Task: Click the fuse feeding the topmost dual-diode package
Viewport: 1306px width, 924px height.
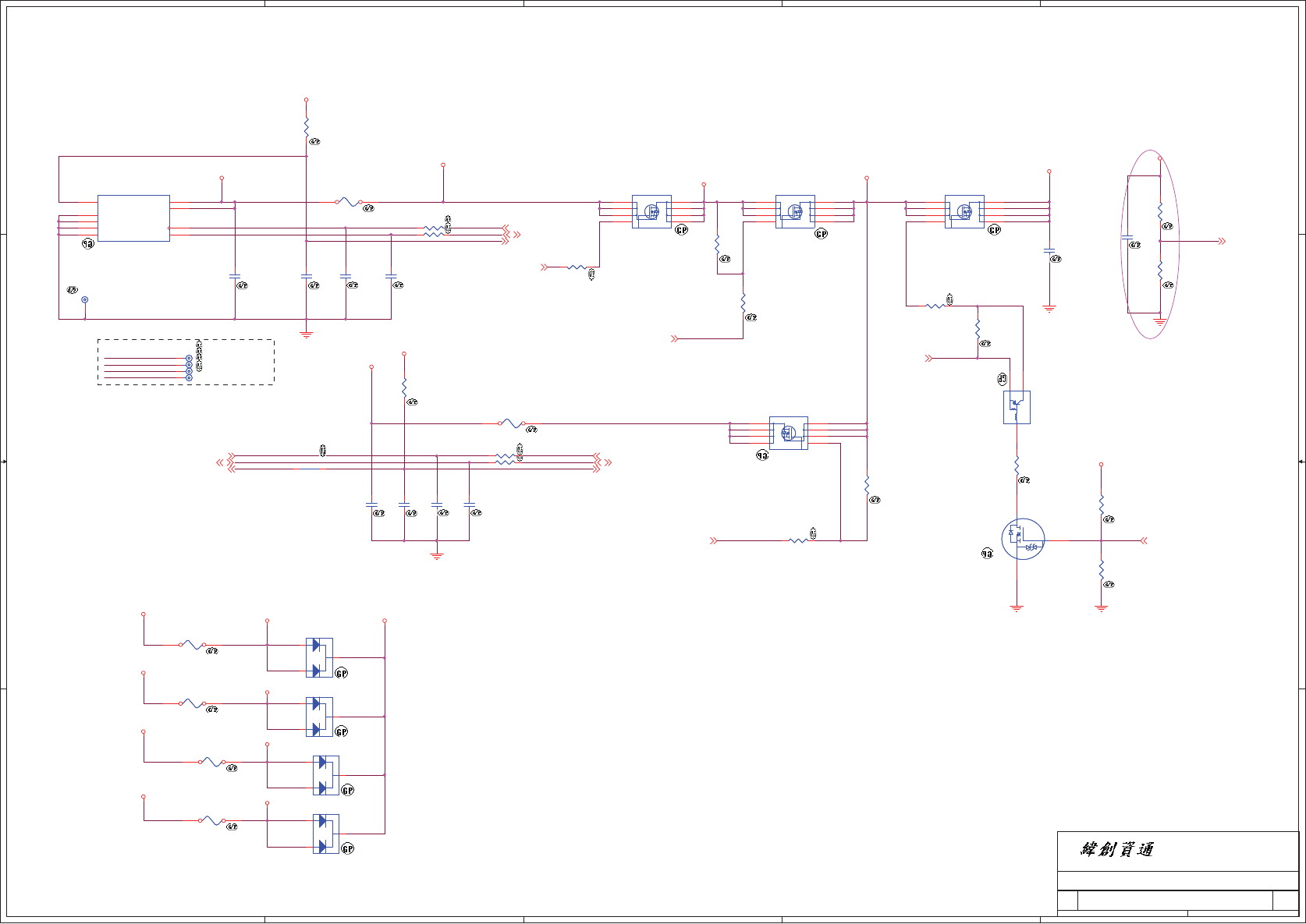Action: point(192,645)
